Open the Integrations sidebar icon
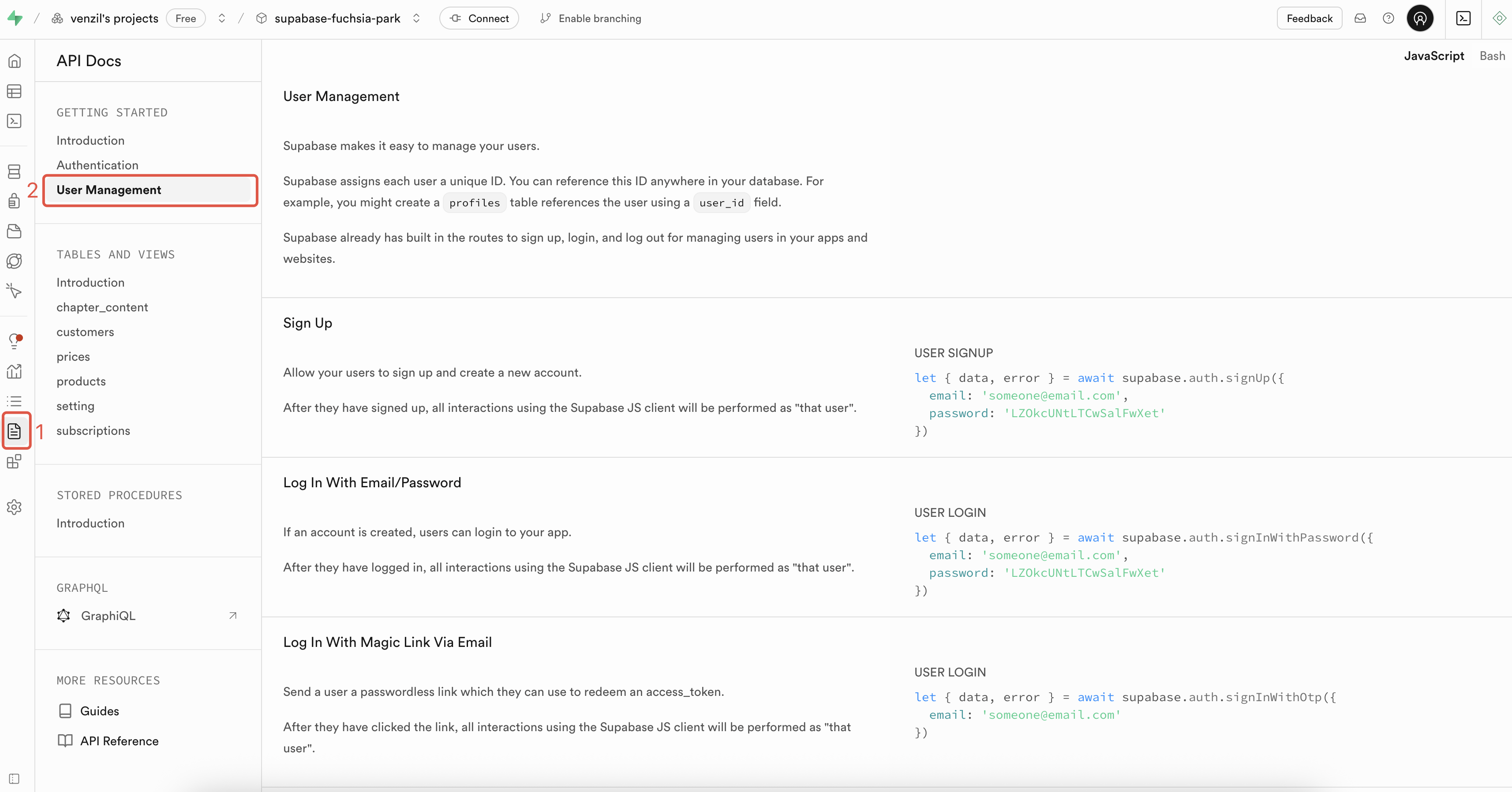The height and width of the screenshot is (792, 1512). [x=14, y=462]
